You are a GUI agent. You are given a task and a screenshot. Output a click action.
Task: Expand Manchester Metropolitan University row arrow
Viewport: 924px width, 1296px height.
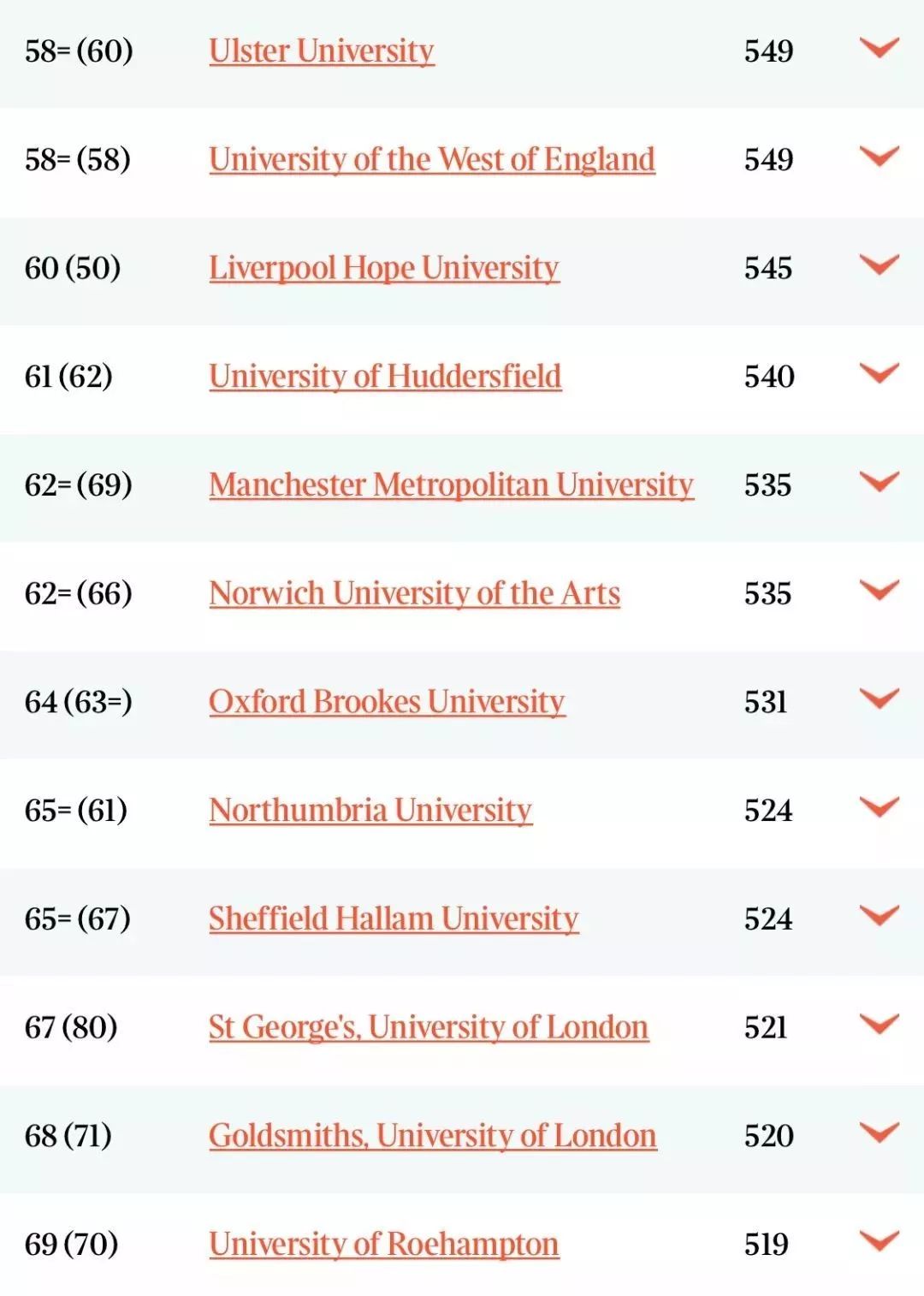point(880,482)
